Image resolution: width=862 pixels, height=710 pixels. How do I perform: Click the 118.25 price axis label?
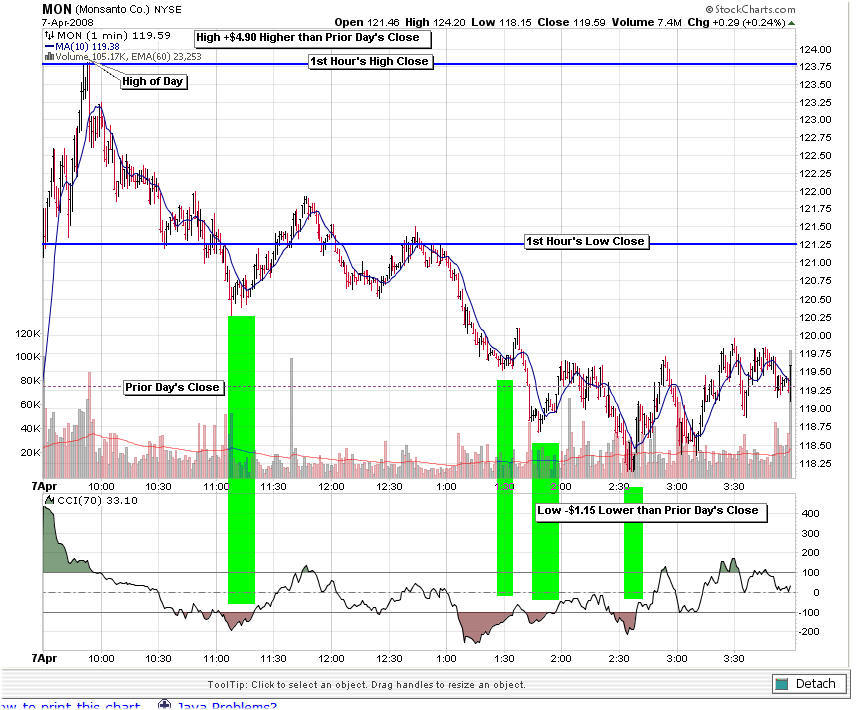pyautogui.click(x=815, y=464)
